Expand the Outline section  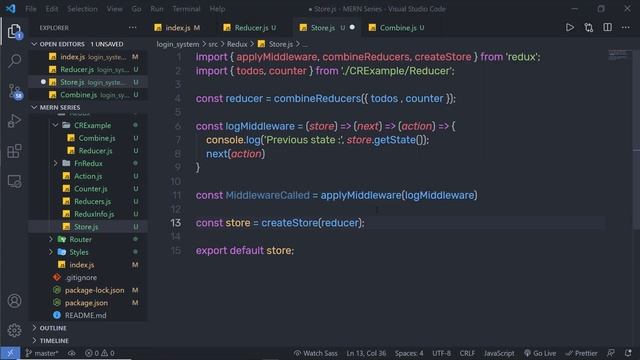[x=88, y=328]
